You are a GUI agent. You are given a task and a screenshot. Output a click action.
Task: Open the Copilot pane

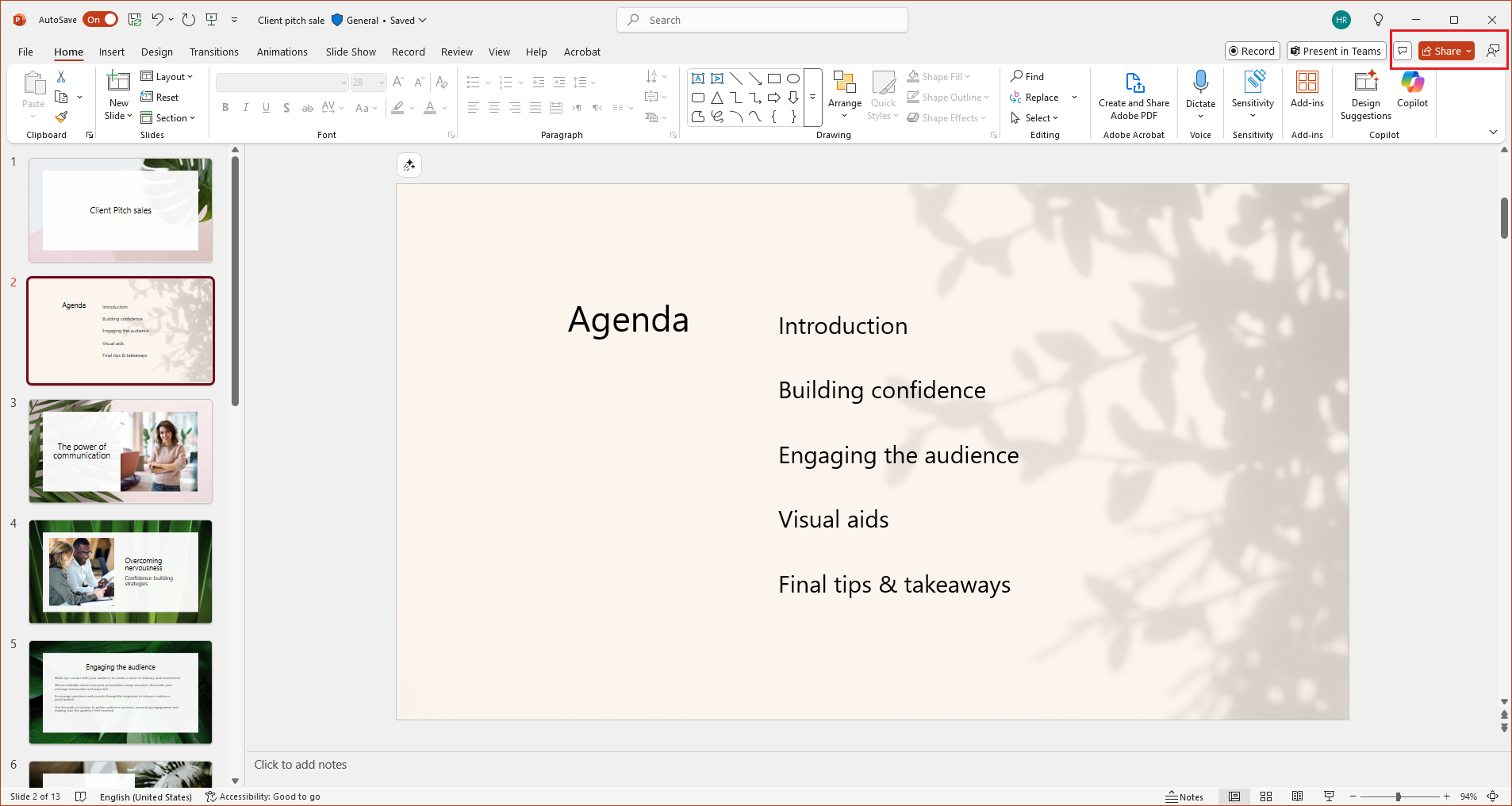[x=1412, y=88]
